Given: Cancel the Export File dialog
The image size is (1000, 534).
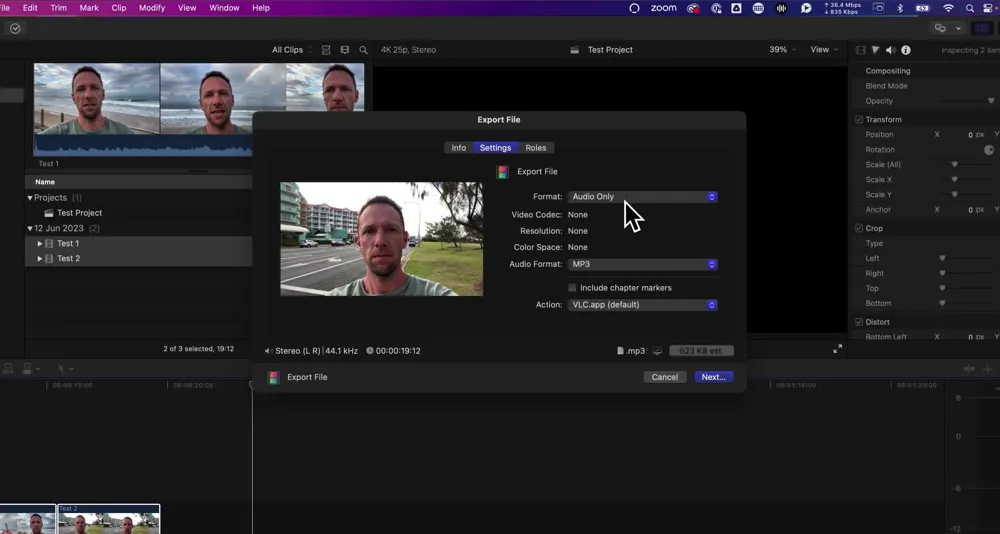Looking at the screenshot, I should click(665, 377).
